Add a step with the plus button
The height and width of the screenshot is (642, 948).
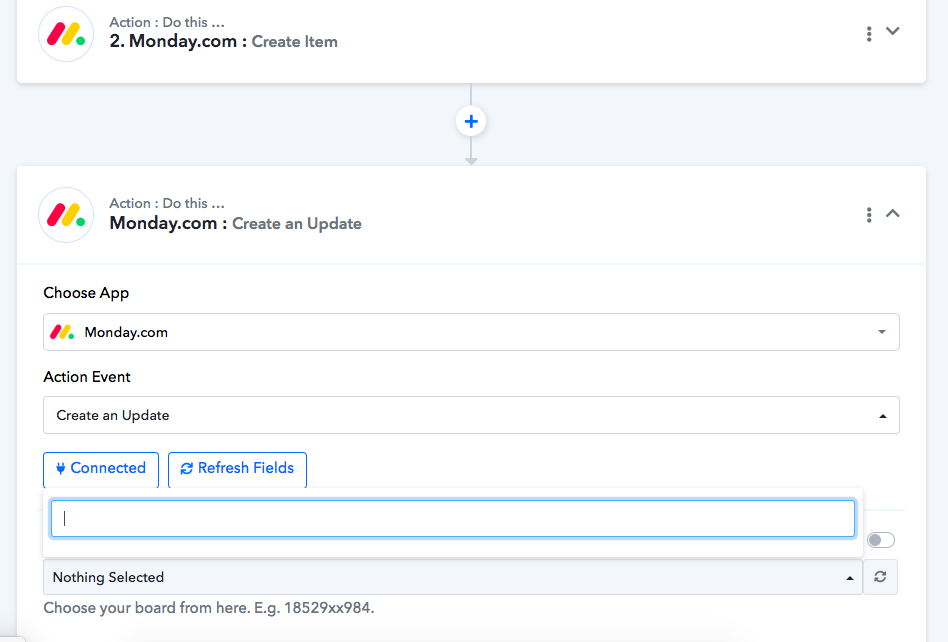(471, 122)
